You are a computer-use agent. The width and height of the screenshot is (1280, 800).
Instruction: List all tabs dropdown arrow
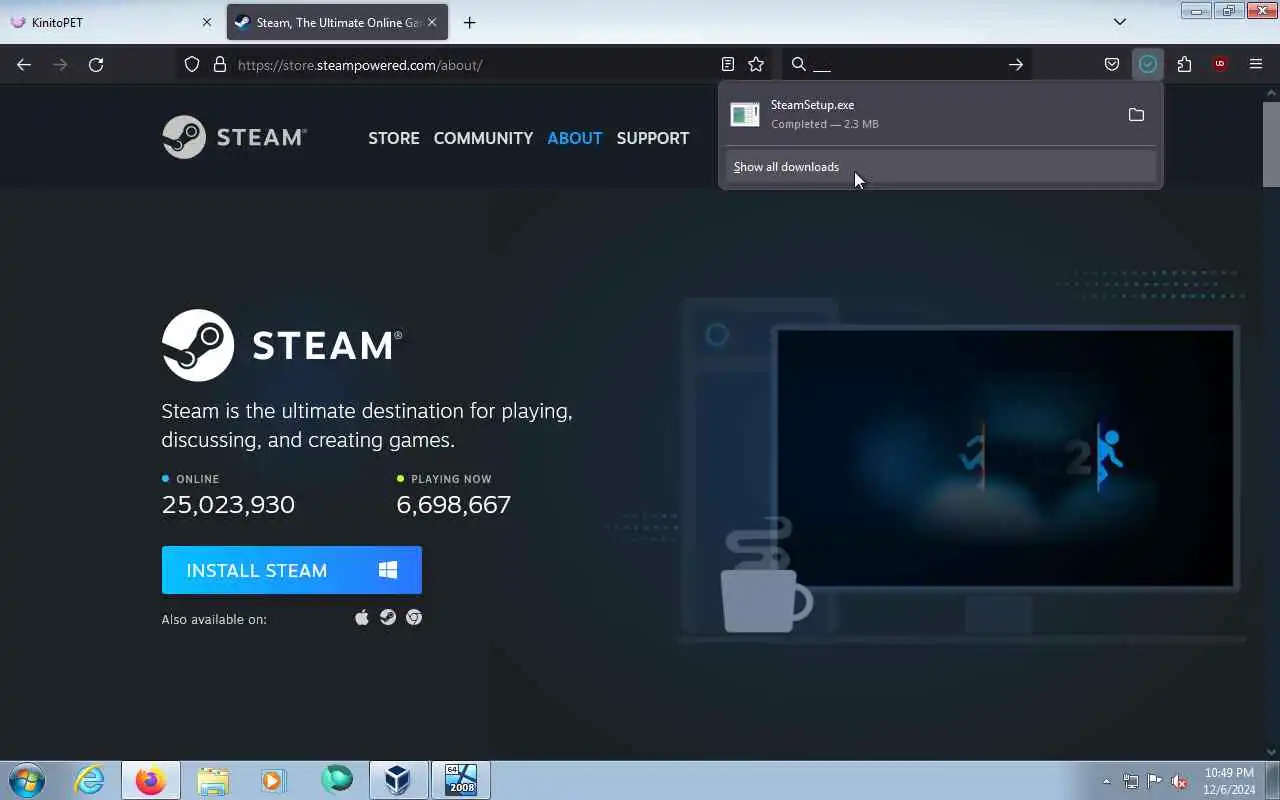tap(1120, 22)
